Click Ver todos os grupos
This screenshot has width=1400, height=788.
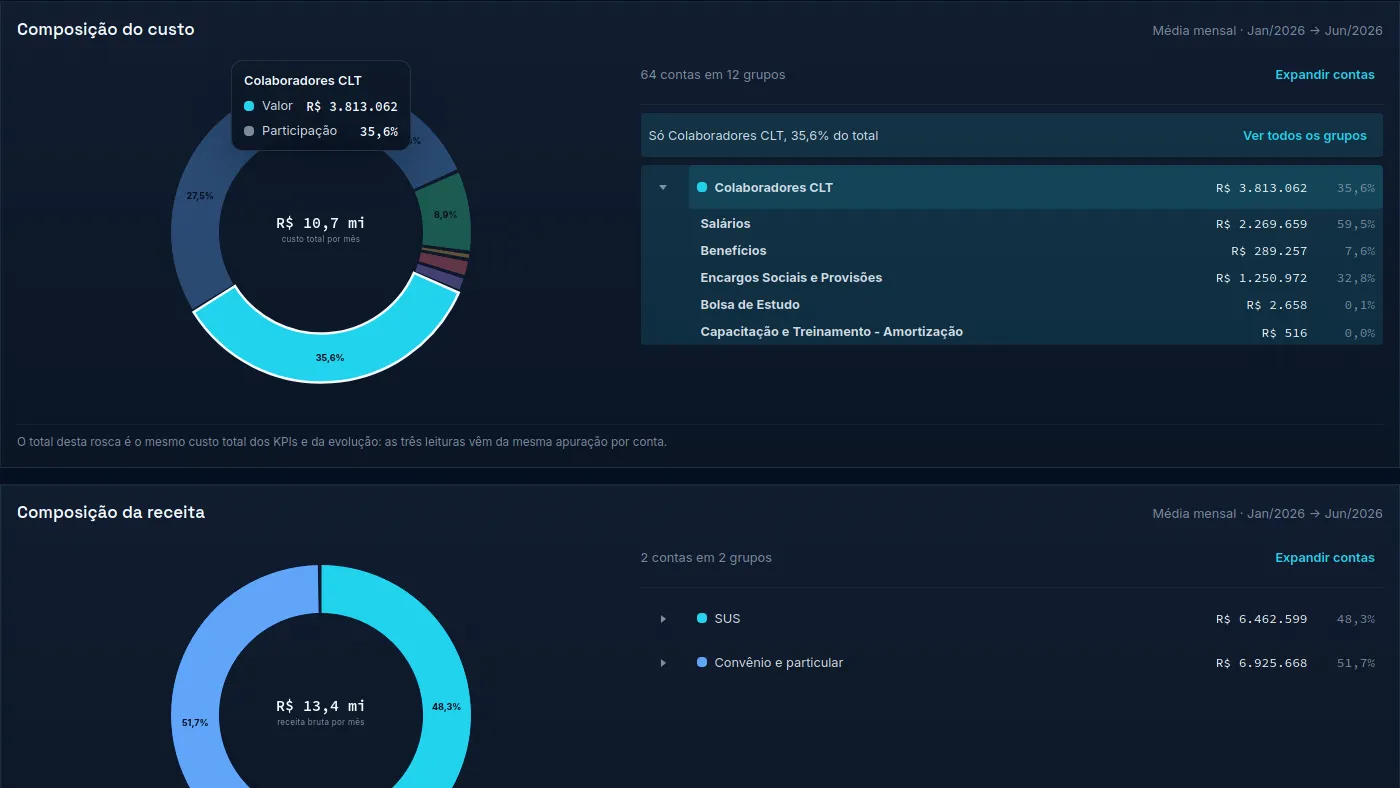1304,136
